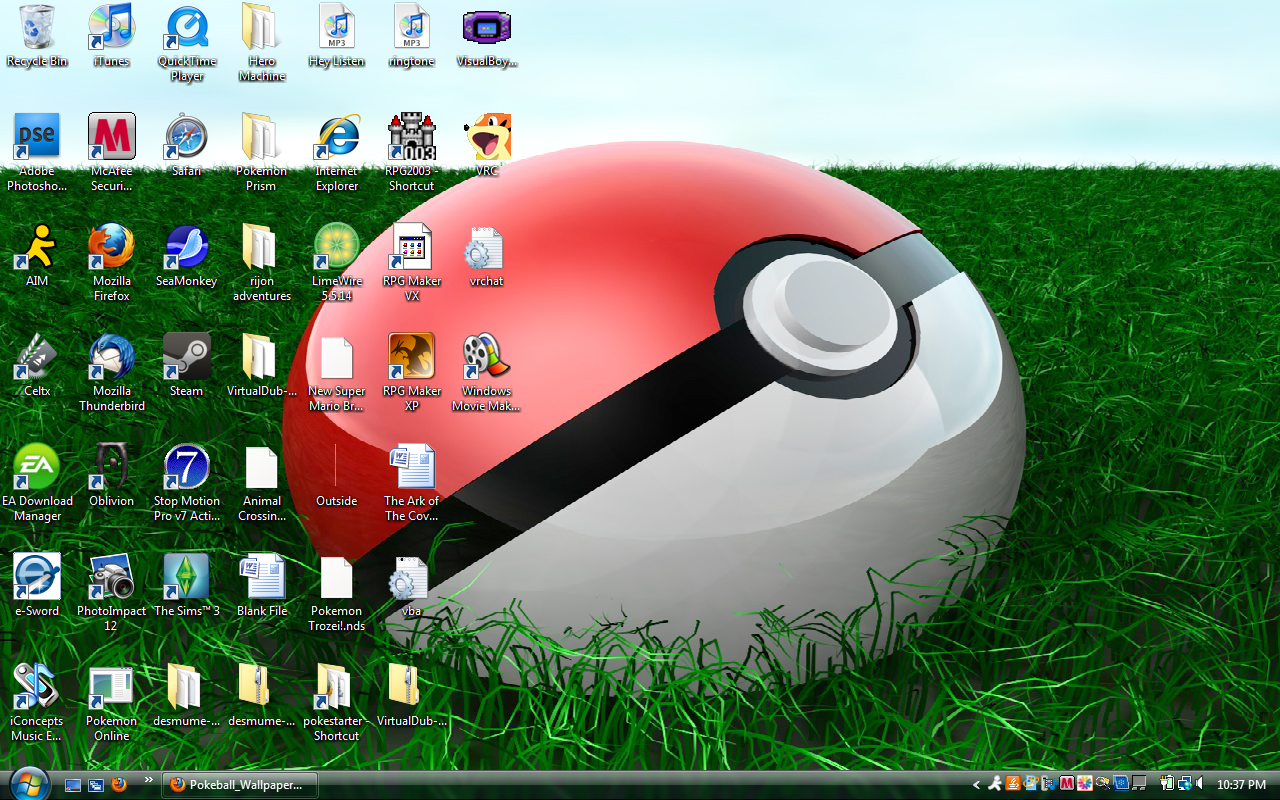Click the 10:37 PM taskbar clock
The height and width of the screenshot is (800, 1280).
pos(1242,785)
